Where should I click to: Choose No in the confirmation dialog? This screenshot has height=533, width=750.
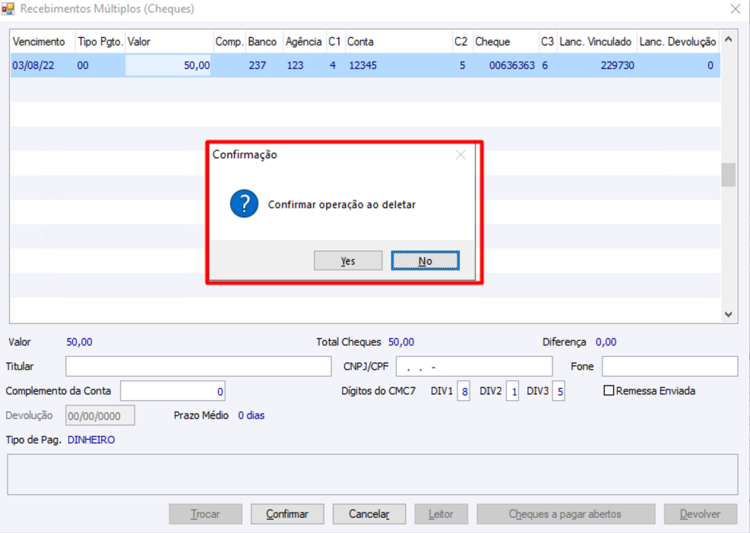pyautogui.click(x=425, y=261)
